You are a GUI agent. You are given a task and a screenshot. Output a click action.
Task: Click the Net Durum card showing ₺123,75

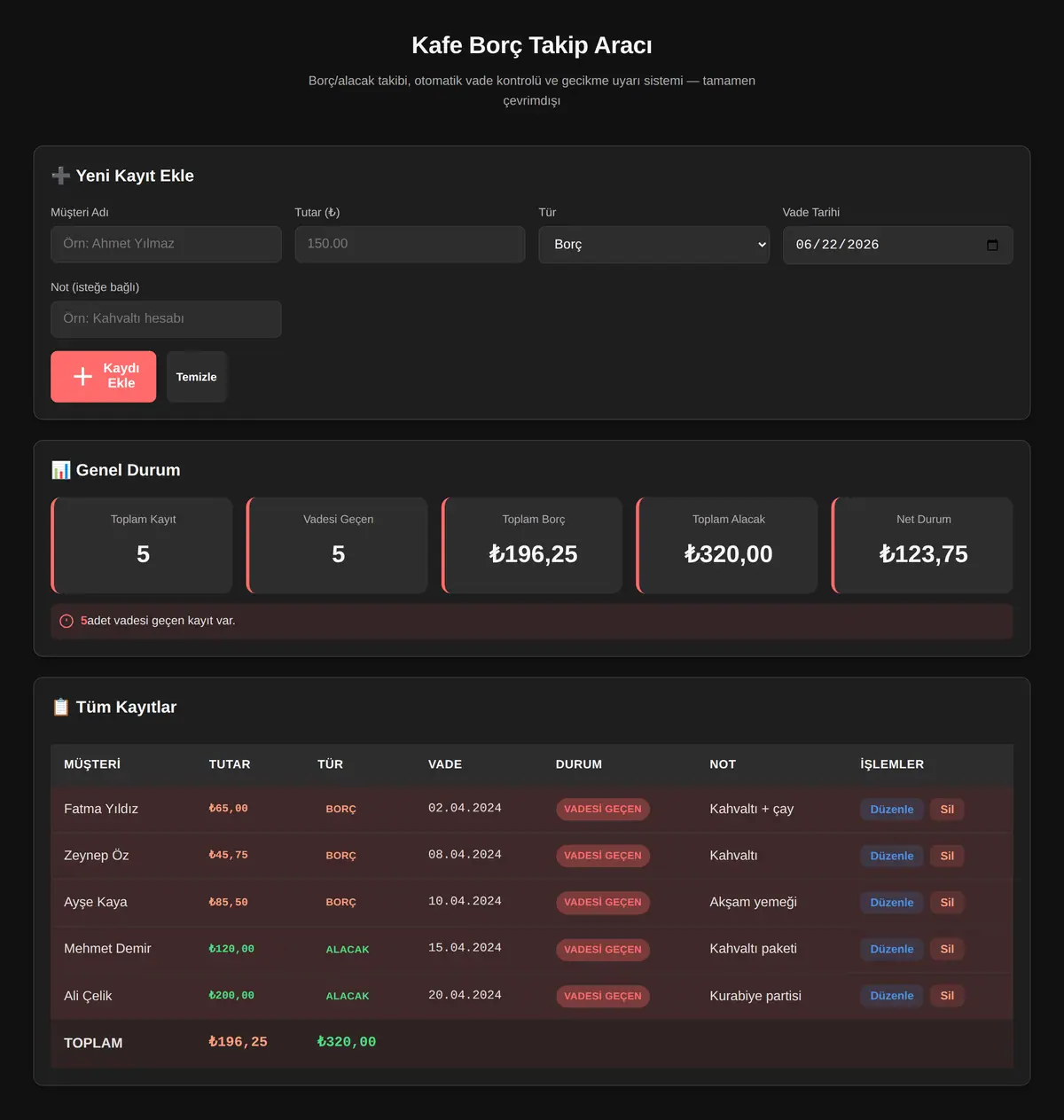[x=922, y=545]
